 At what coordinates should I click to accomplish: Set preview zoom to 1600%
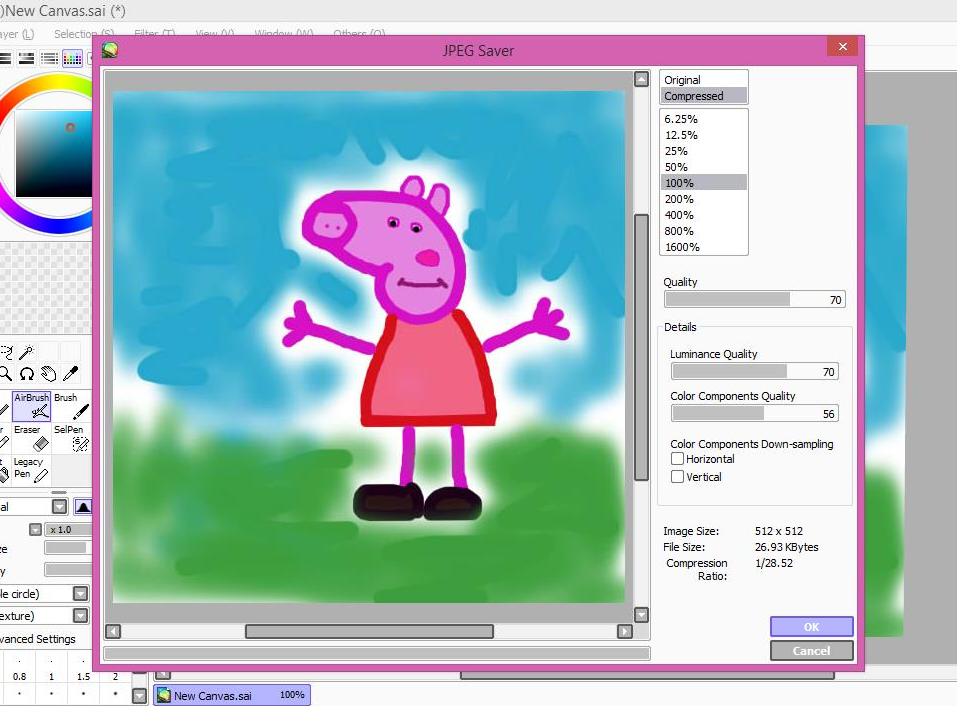click(x=704, y=247)
